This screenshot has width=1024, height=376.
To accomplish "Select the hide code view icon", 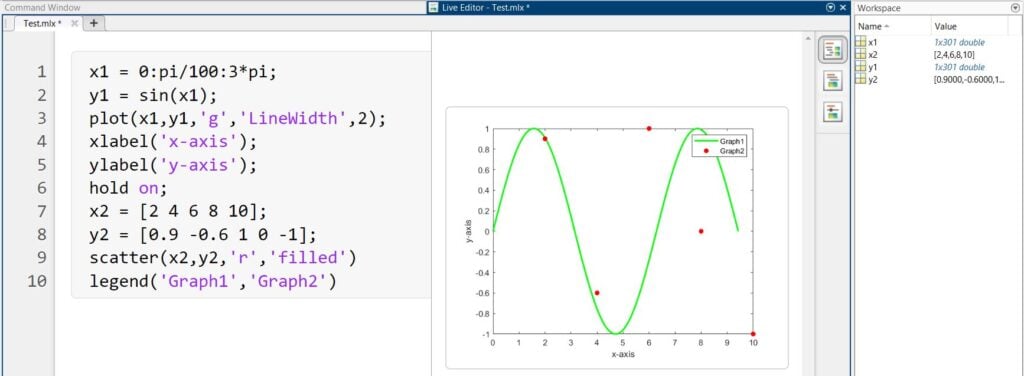I will pyautogui.click(x=833, y=112).
